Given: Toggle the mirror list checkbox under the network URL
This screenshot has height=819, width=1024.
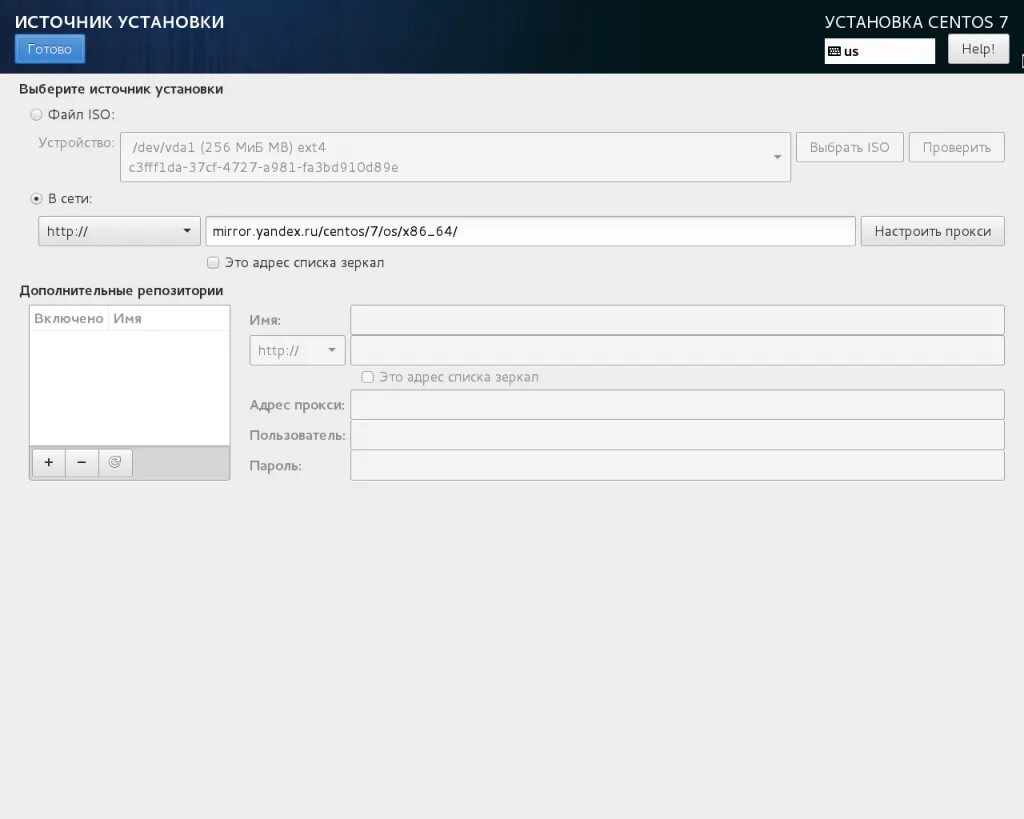Looking at the screenshot, I should pos(213,263).
